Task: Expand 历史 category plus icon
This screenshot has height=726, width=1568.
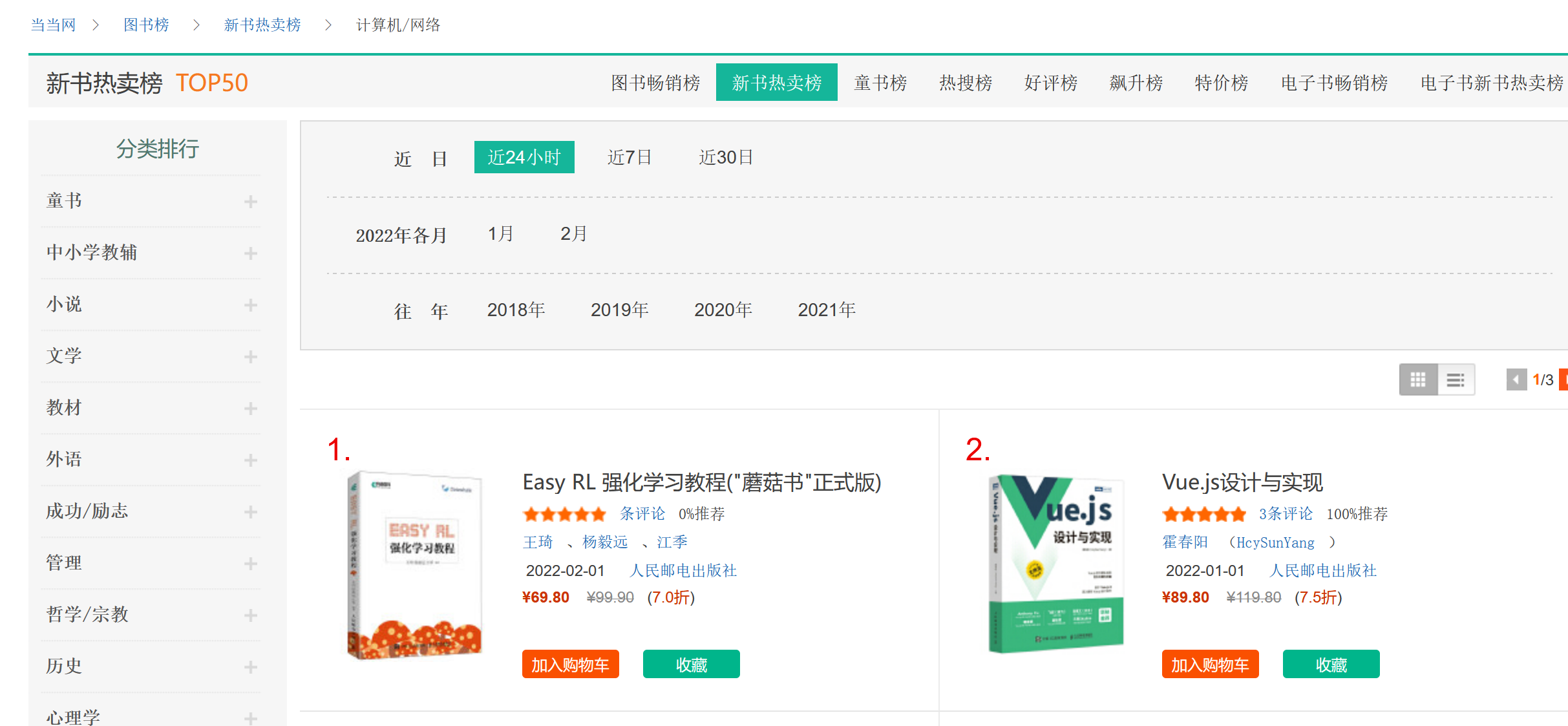Action: (251, 667)
